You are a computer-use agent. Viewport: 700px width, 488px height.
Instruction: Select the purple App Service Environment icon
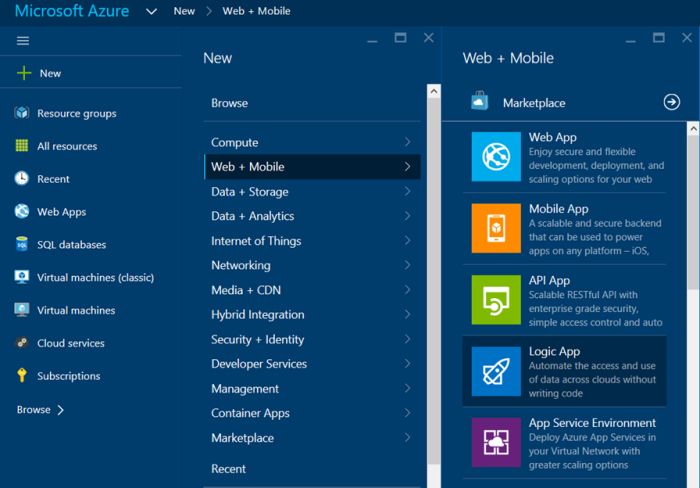coord(496,442)
